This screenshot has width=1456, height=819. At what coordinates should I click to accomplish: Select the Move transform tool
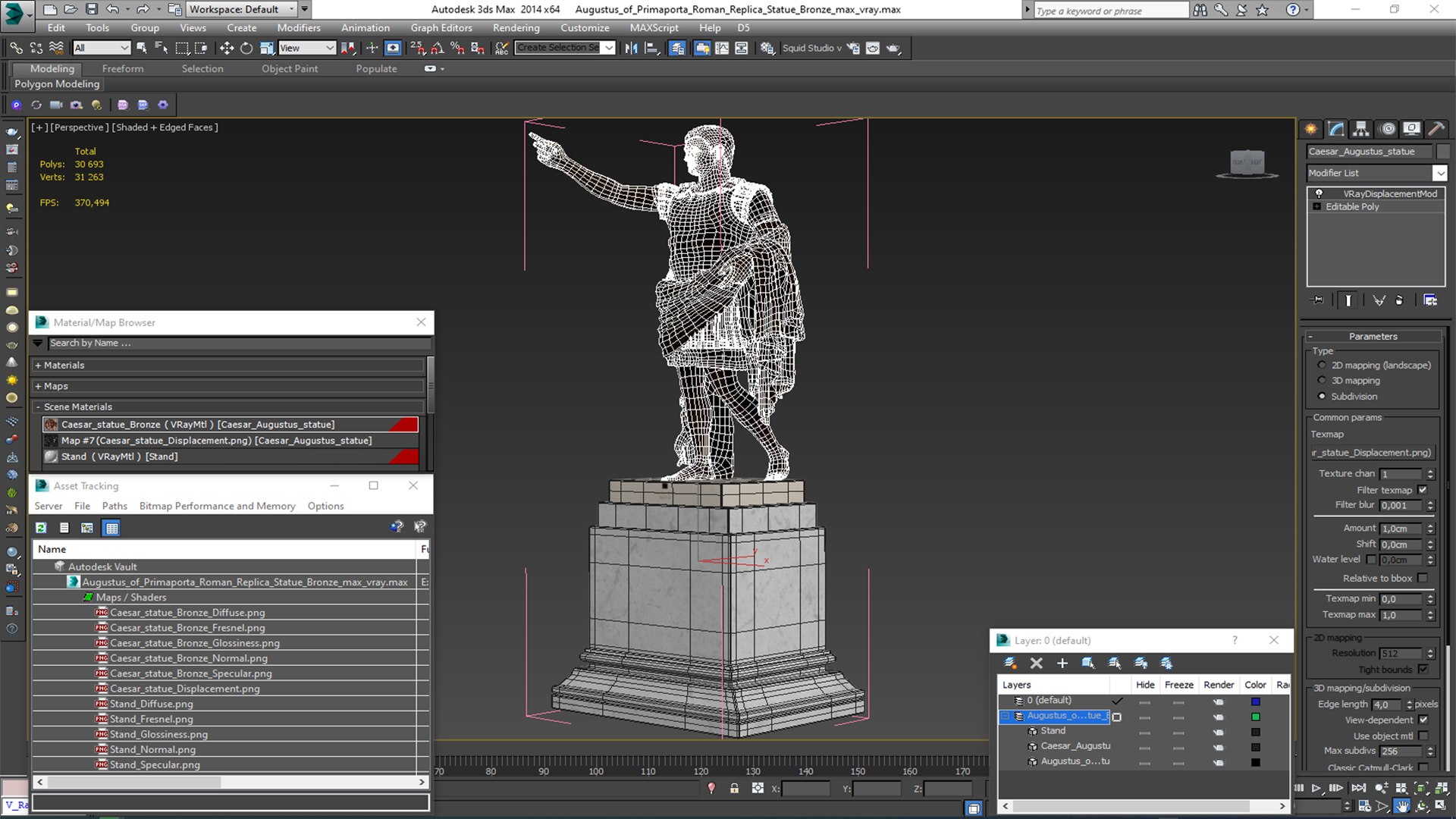point(226,48)
